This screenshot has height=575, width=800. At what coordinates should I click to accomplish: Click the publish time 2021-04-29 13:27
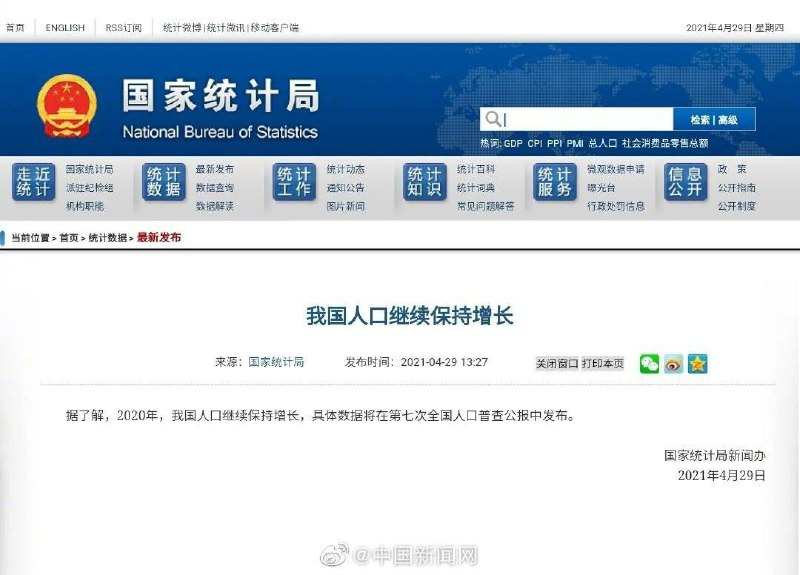444,362
